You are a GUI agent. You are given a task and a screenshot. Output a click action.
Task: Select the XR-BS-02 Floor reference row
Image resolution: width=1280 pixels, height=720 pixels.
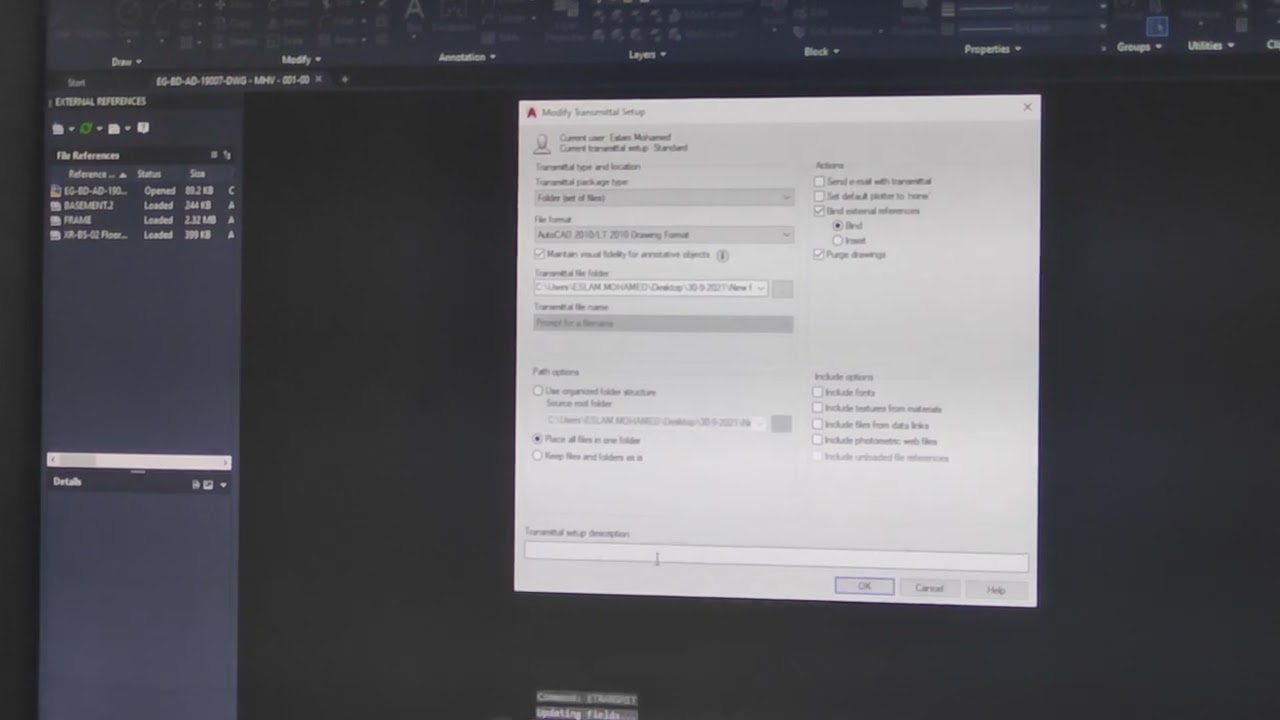pyautogui.click(x=143, y=235)
